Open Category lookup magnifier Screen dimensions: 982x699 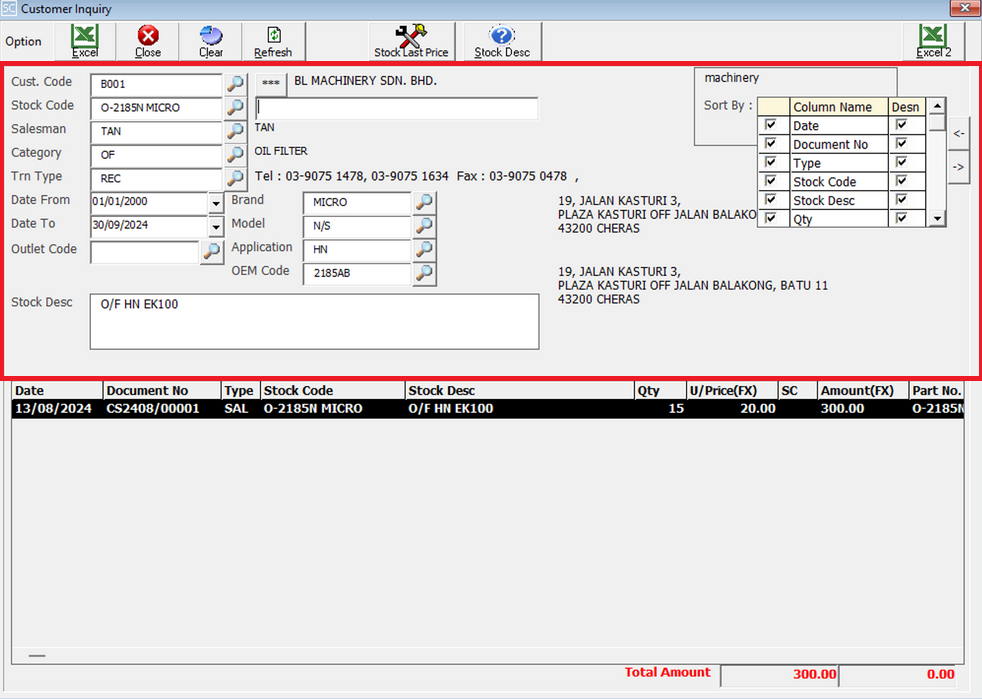pos(235,154)
